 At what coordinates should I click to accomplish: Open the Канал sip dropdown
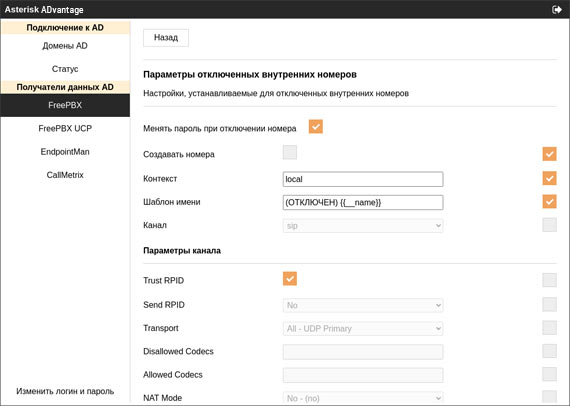click(x=363, y=226)
